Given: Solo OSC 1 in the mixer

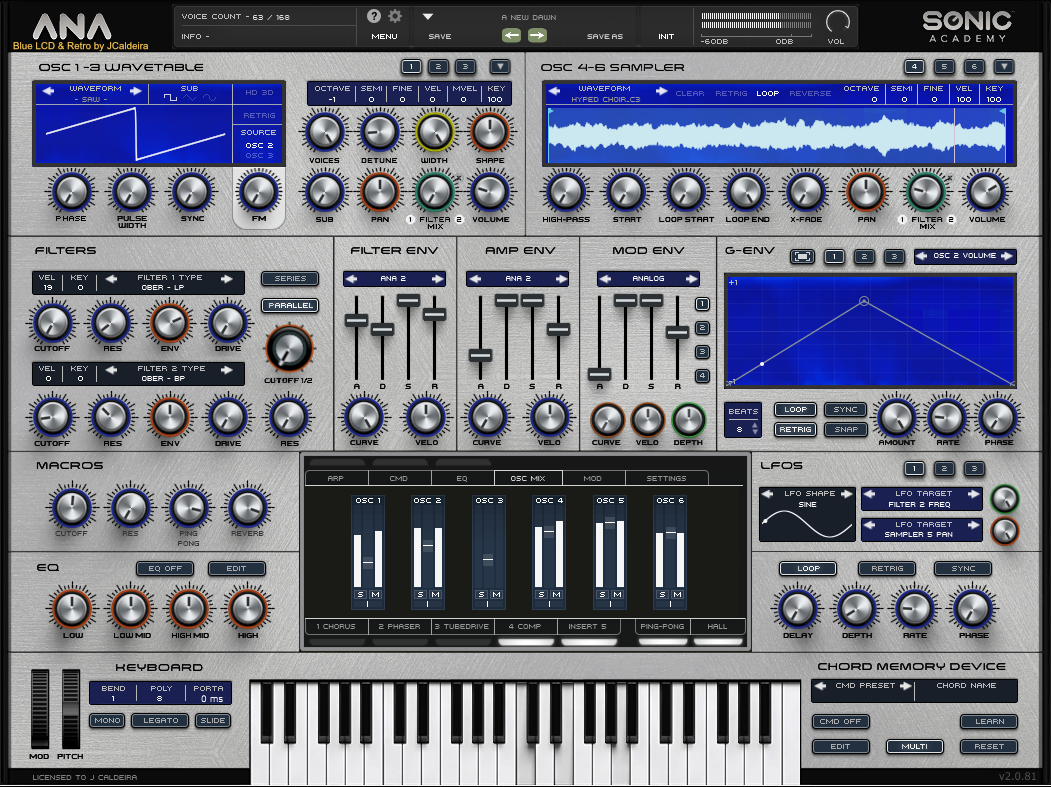Looking at the screenshot, I should pos(361,595).
